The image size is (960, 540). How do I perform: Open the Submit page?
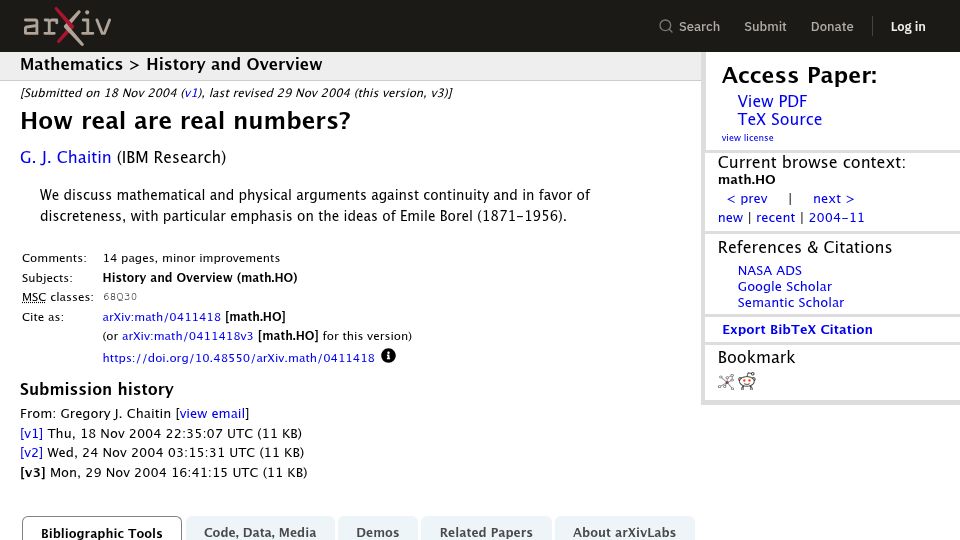(765, 26)
